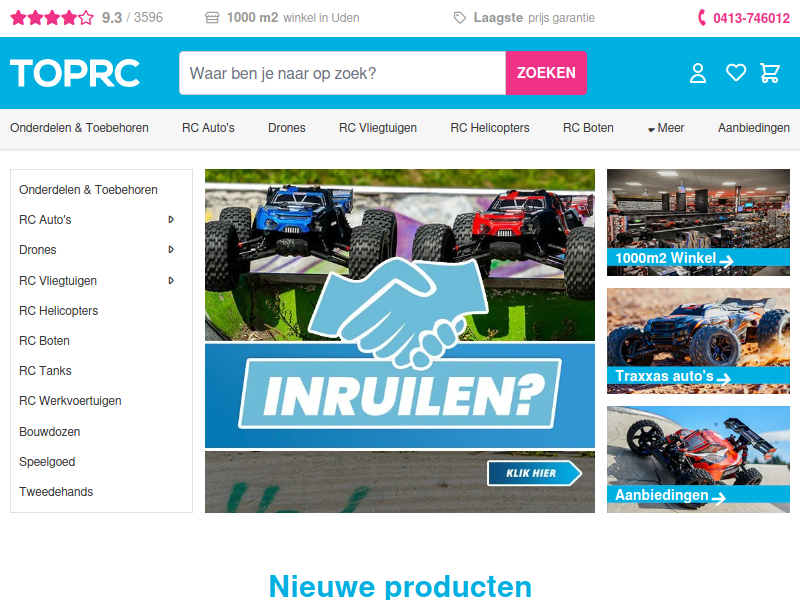
Task: Click the pink phone icon
Action: [702, 18]
